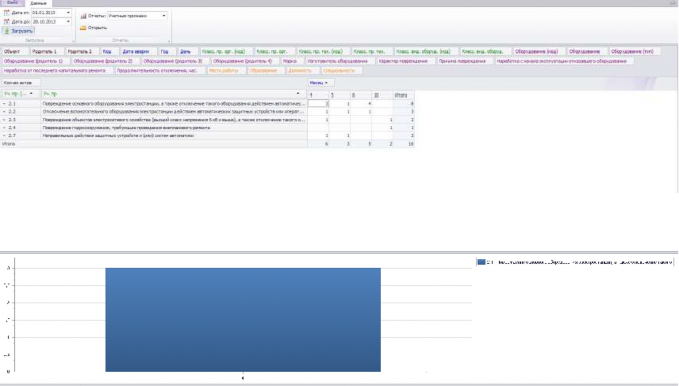Select the 'Марка' field chip
The height and width of the screenshot is (386, 679).
[292, 61]
